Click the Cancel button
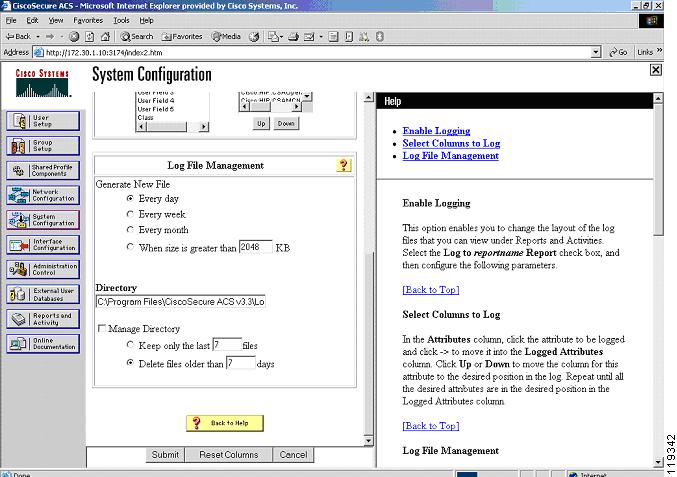The width and height of the screenshot is (677, 477). pyautogui.click(x=294, y=455)
